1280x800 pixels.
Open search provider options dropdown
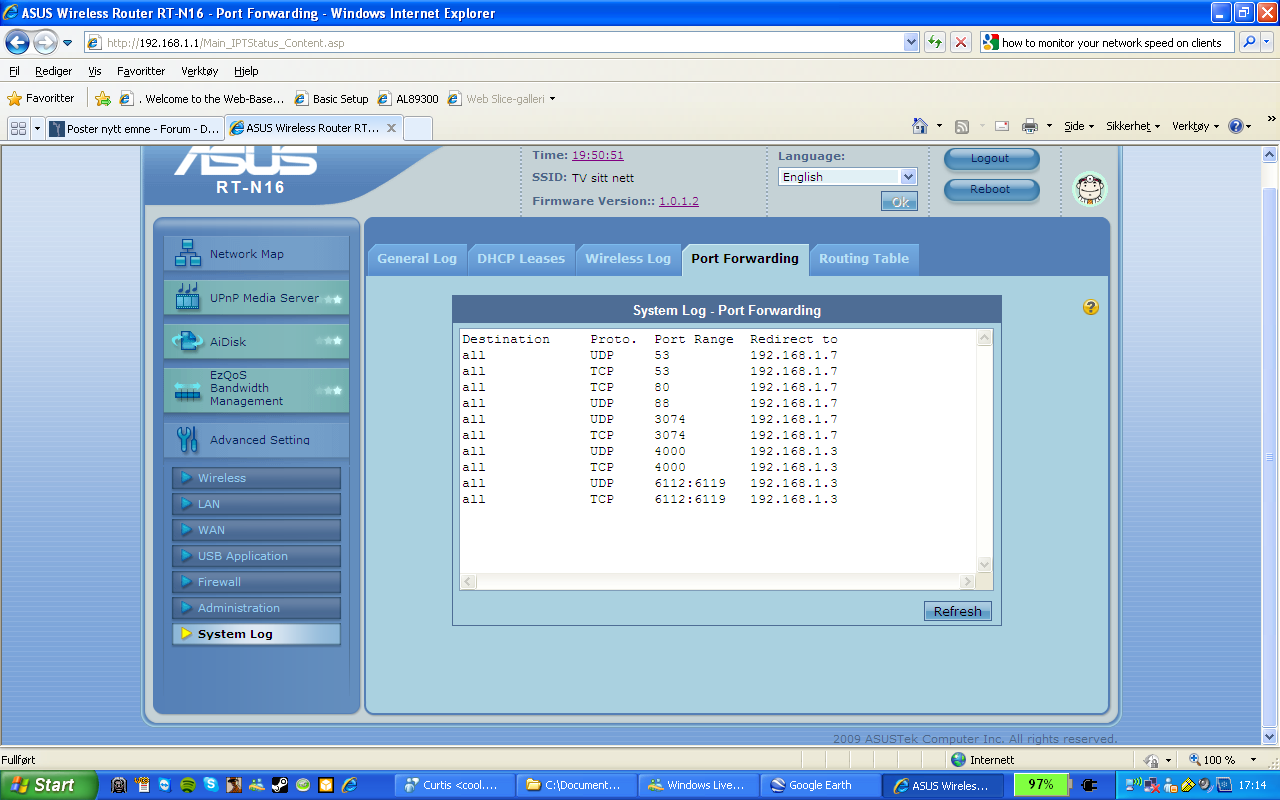click(x=1268, y=43)
